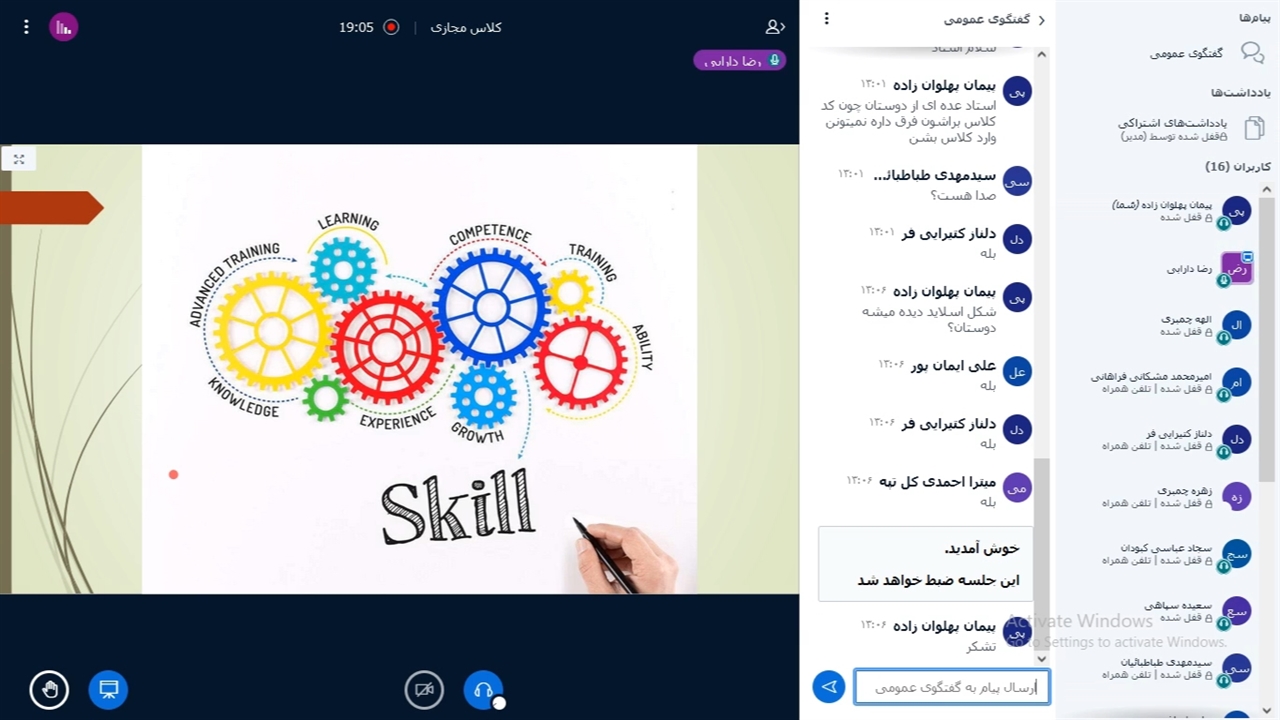The height and width of the screenshot is (720, 1280).
Task: Click the رضا دارابی speaker badge
Action: [x=740, y=61]
